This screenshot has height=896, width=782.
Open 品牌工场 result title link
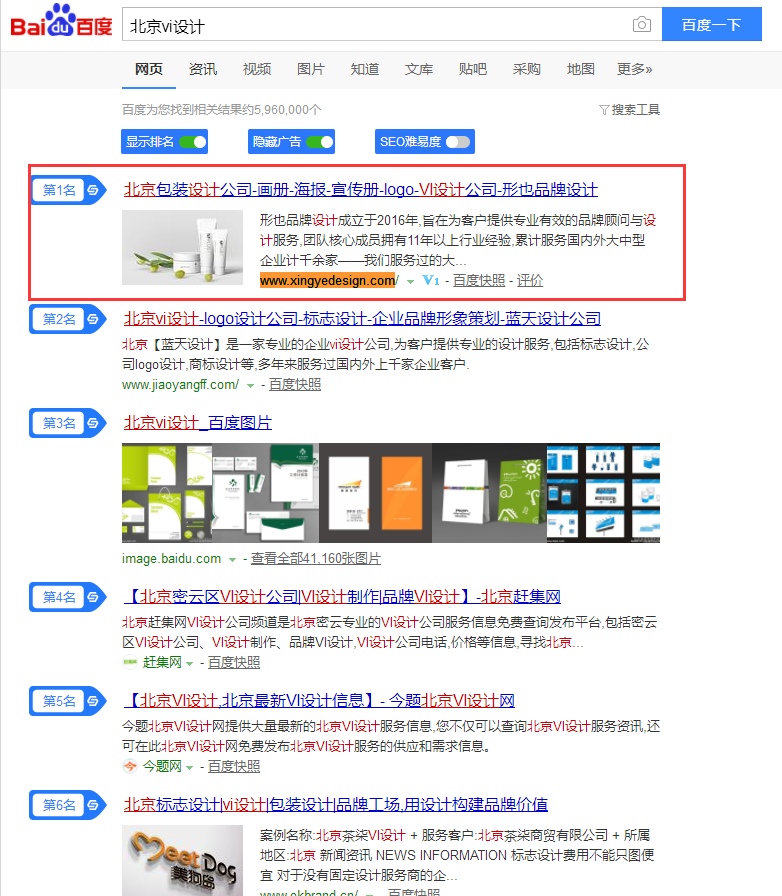tap(336, 805)
